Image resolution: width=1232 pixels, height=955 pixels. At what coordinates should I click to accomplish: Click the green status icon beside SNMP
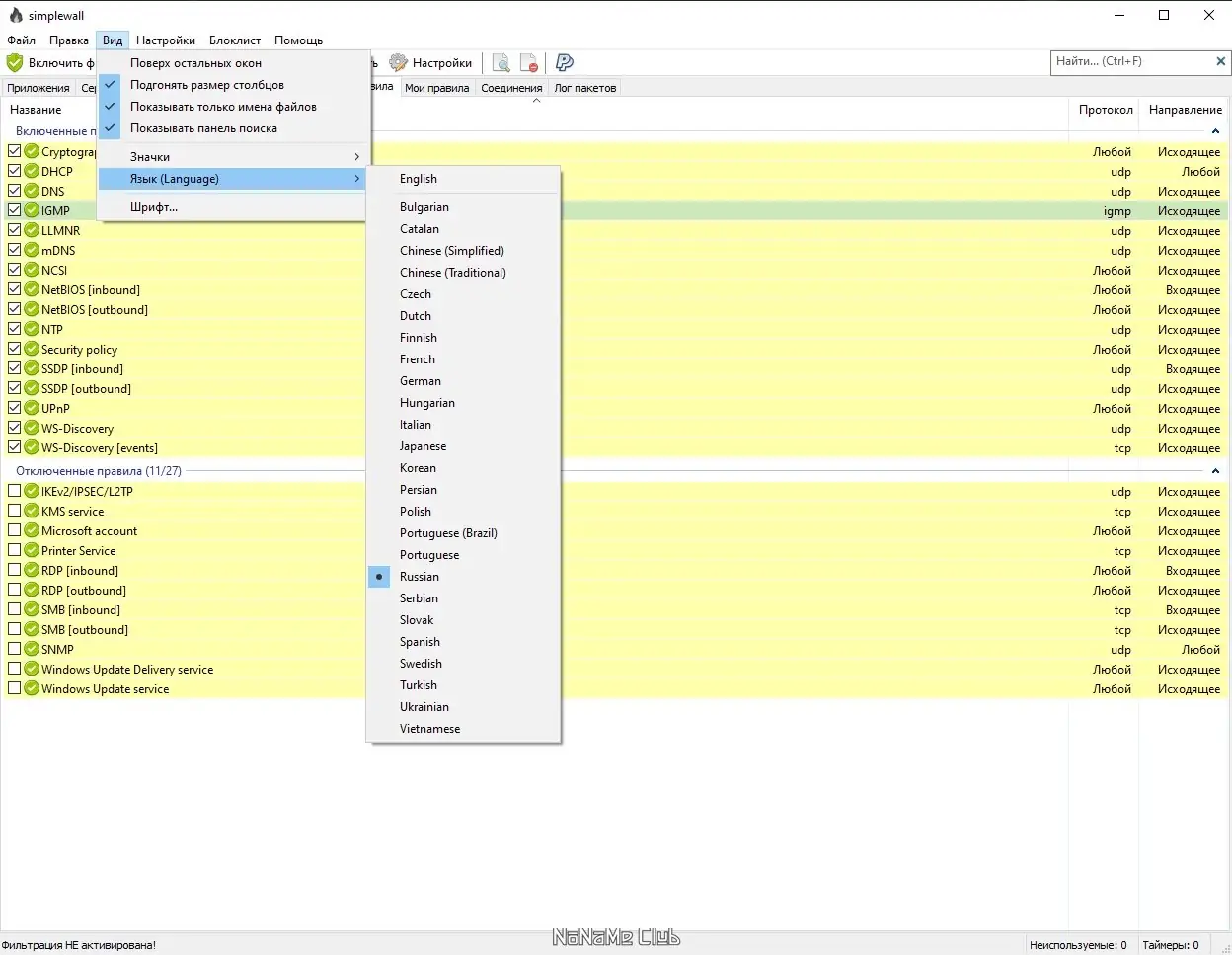click(x=32, y=649)
